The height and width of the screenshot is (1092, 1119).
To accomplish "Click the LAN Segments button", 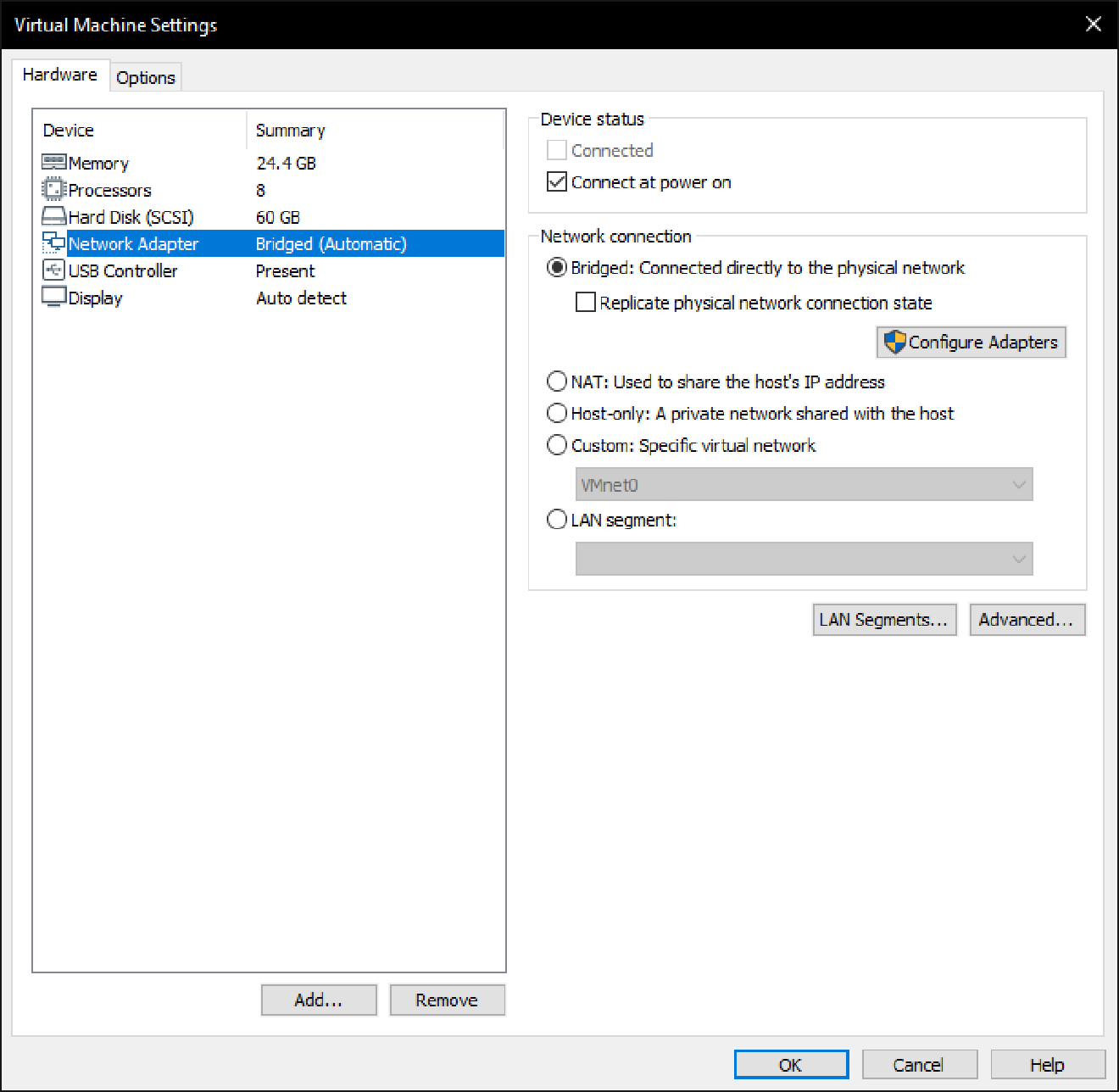I will (x=884, y=620).
